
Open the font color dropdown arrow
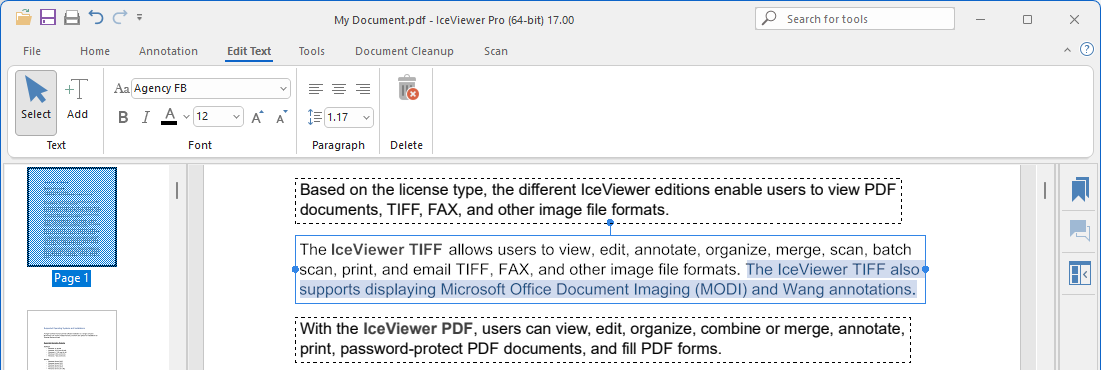(186, 117)
